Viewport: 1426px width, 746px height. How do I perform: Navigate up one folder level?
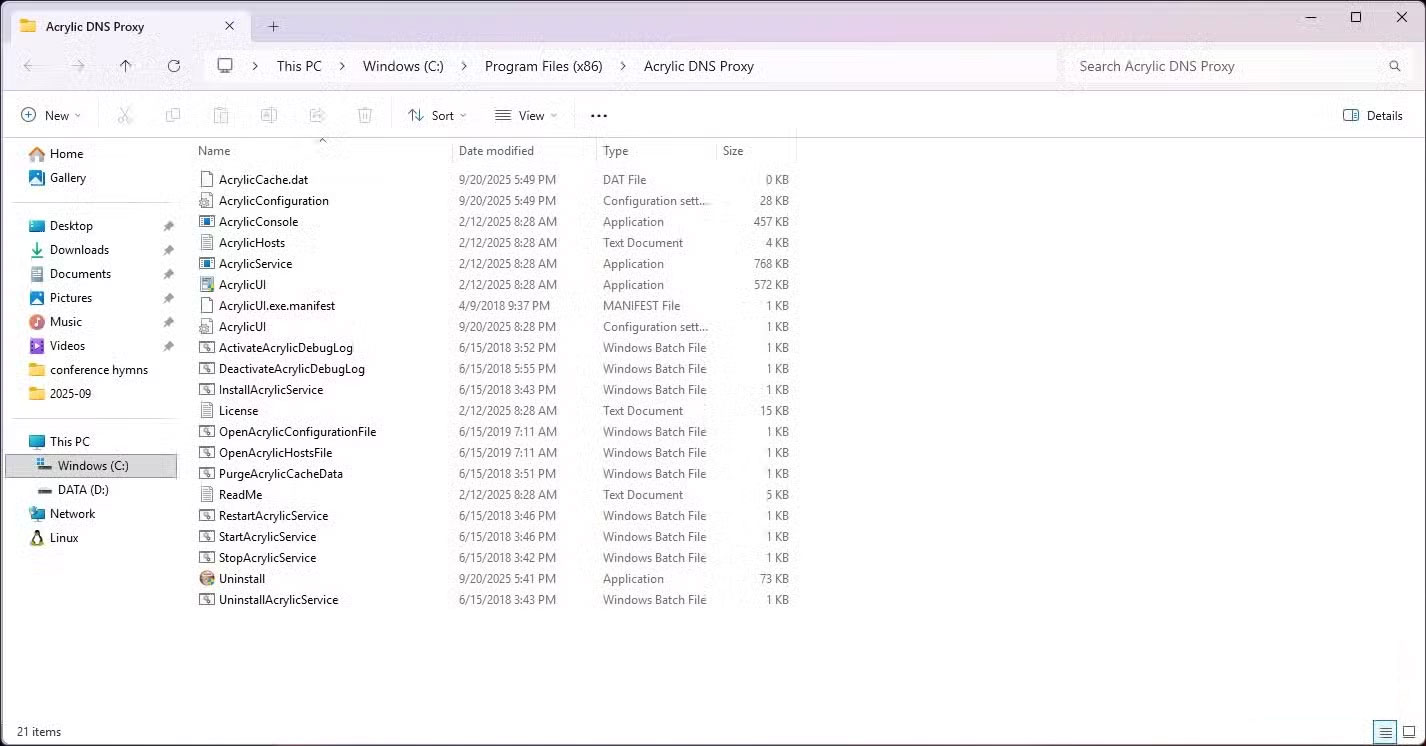[124, 66]
